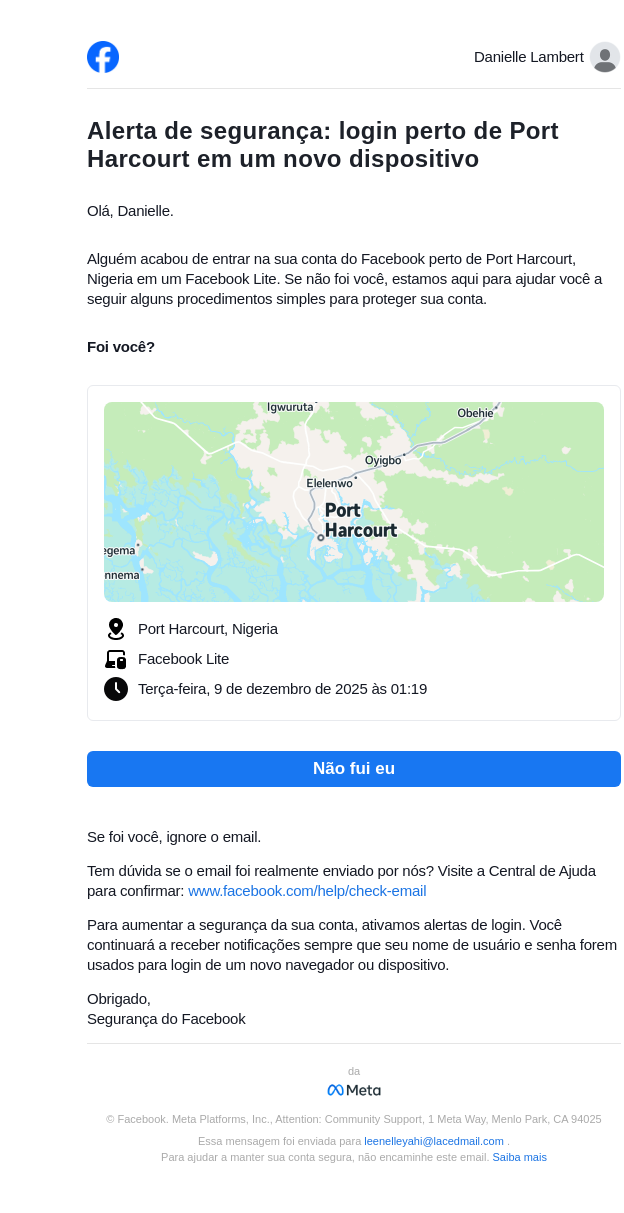
Task: Click the Facebook logo icon
Action: (103, 57)
